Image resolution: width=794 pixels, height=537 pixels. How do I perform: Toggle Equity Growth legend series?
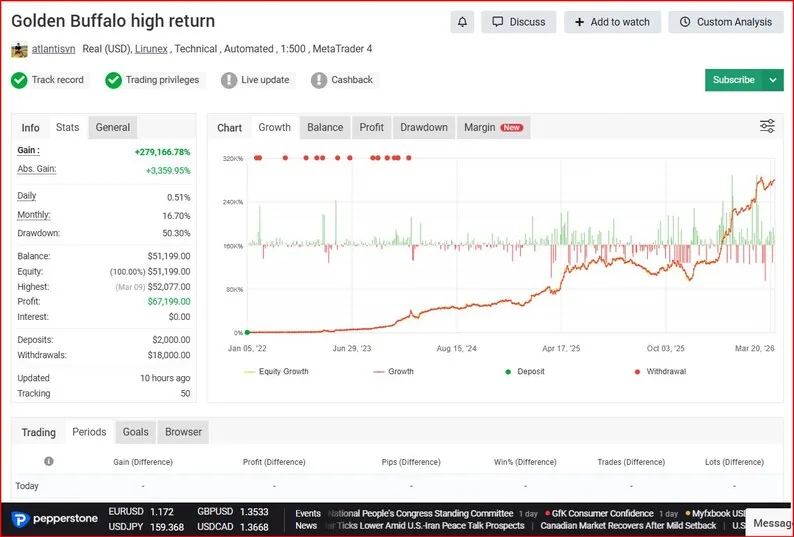click(276, 371)
